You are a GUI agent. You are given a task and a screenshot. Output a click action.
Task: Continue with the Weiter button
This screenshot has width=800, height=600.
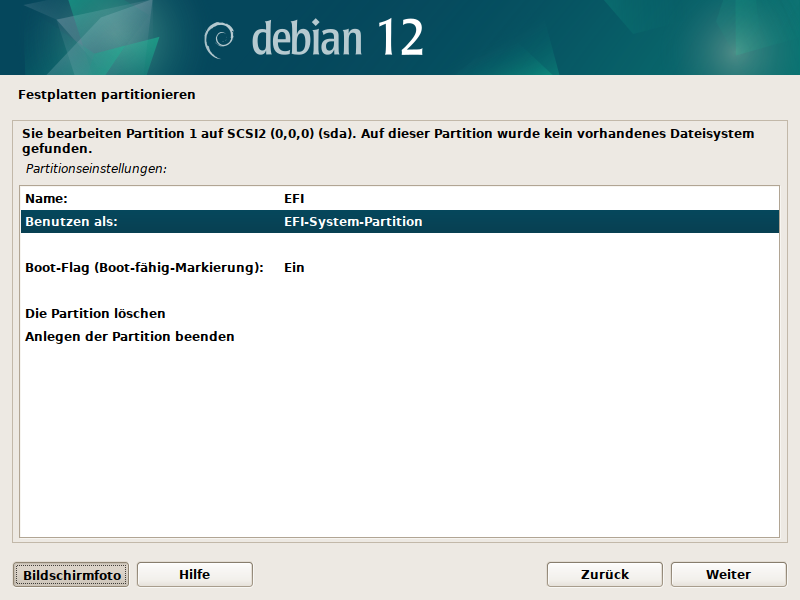pos(728,575)
